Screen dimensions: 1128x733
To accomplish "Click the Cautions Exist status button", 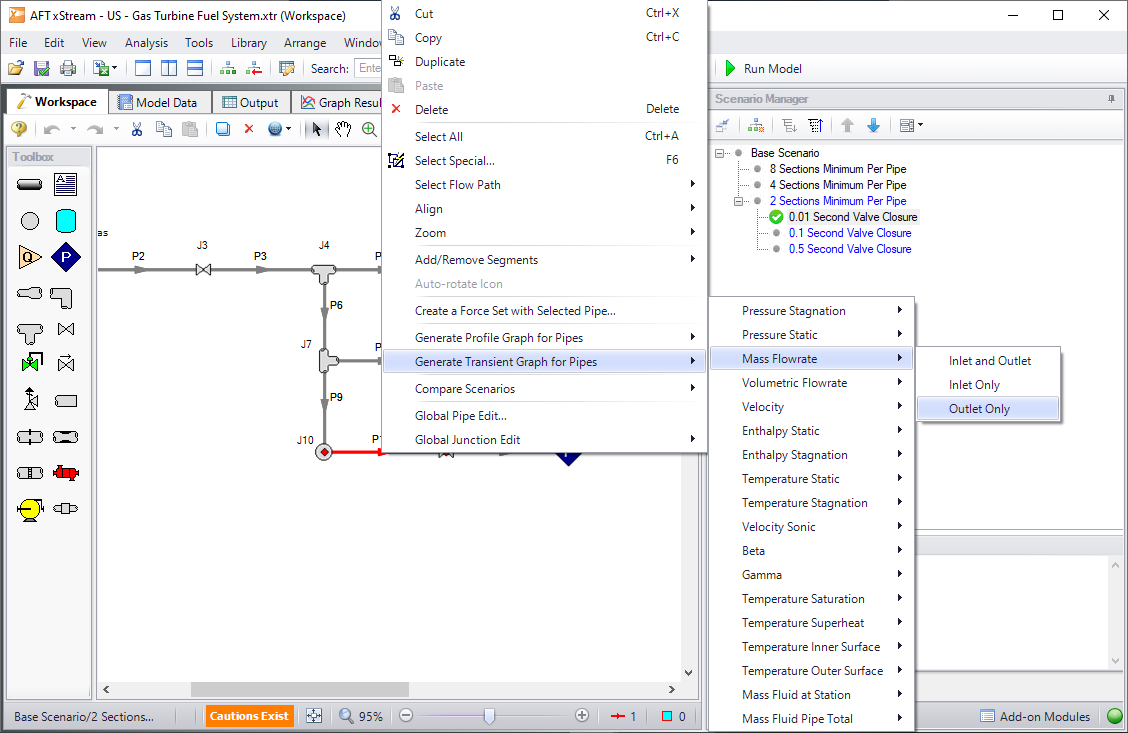I will (250, 716).
